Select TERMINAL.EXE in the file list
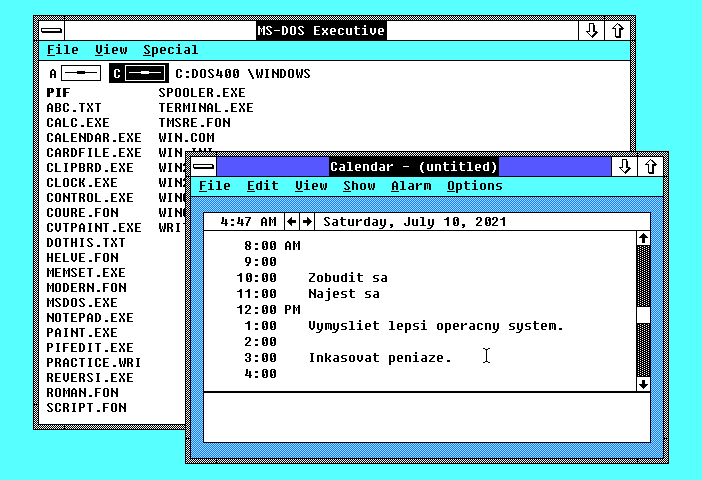 [205, 108]
